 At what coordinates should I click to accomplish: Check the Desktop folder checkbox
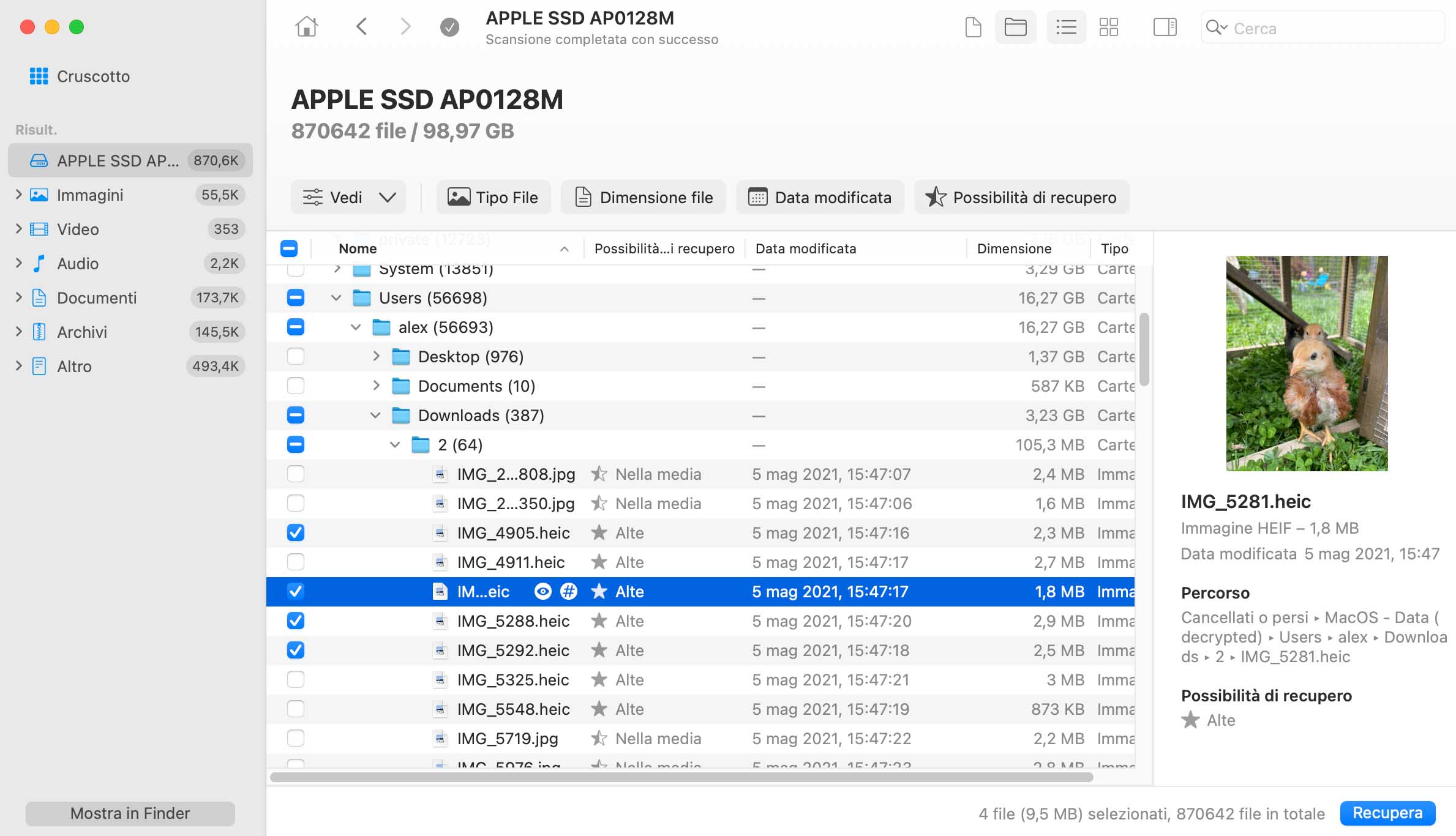[x=296, y=357]
